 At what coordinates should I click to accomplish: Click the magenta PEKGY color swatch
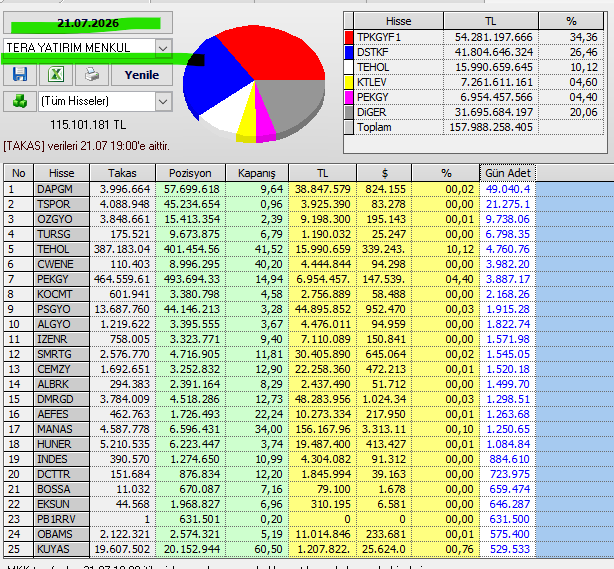point(349,97)
